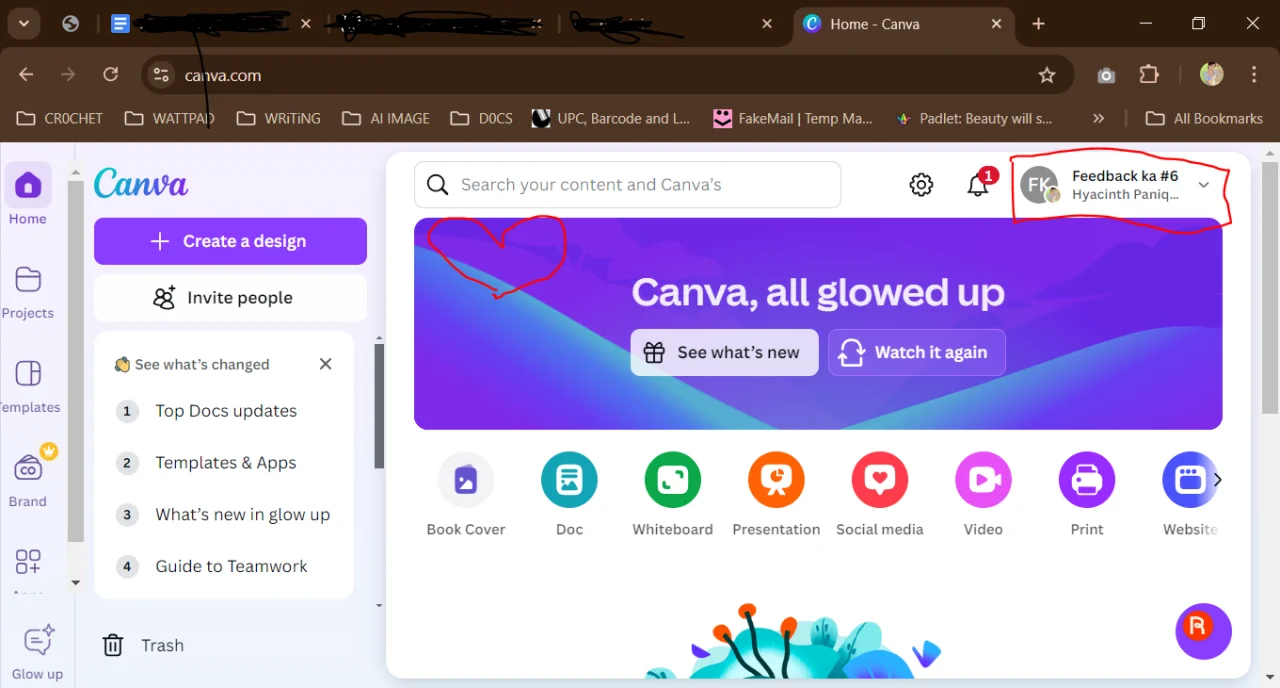
Task: Open the browser extensions menu
Action: coord(1149,75)
